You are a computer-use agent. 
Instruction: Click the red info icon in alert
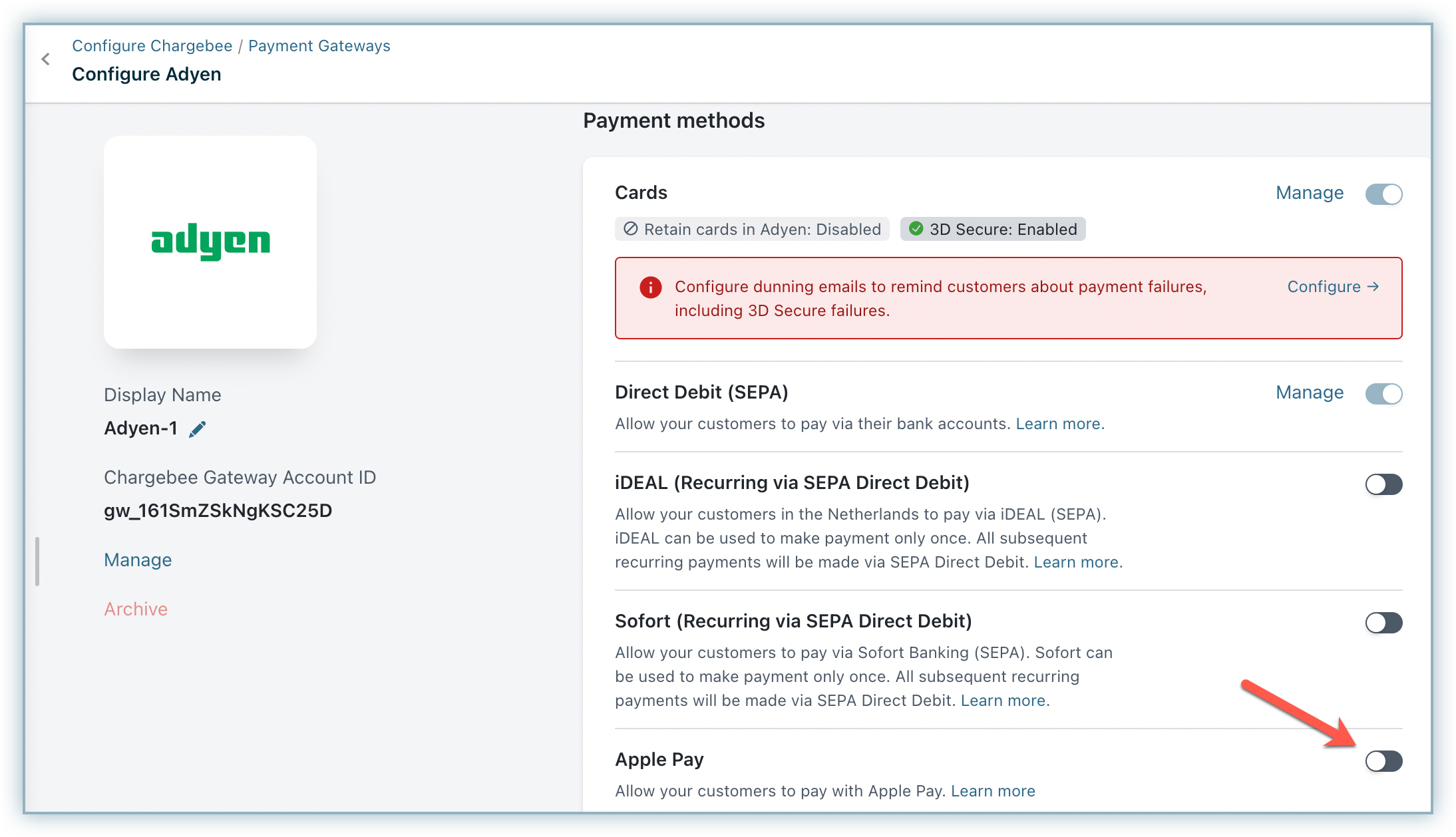[x=650, y=287]
